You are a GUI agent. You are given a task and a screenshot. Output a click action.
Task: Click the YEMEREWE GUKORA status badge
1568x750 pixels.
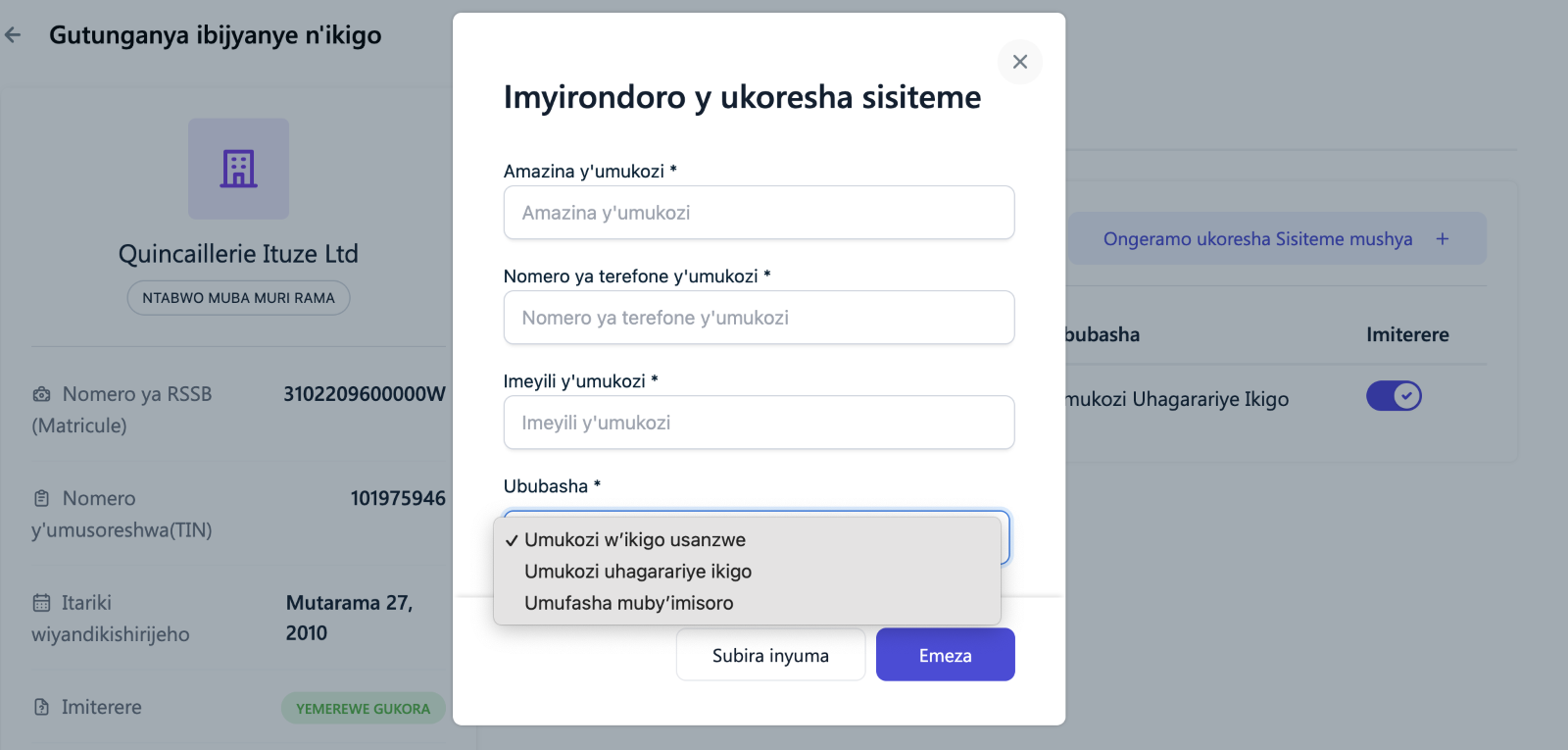click(x=363, y=709)
